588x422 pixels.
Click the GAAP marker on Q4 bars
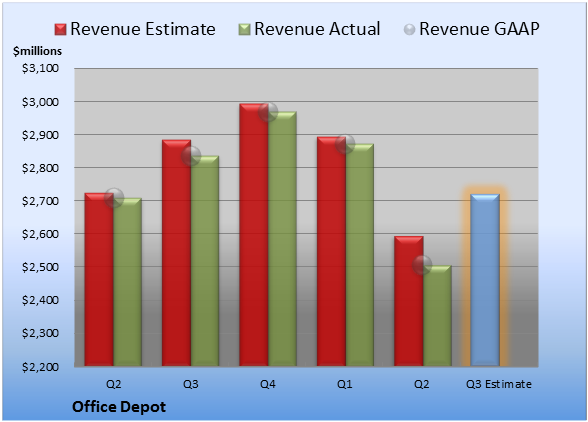[x=268, y=112]
